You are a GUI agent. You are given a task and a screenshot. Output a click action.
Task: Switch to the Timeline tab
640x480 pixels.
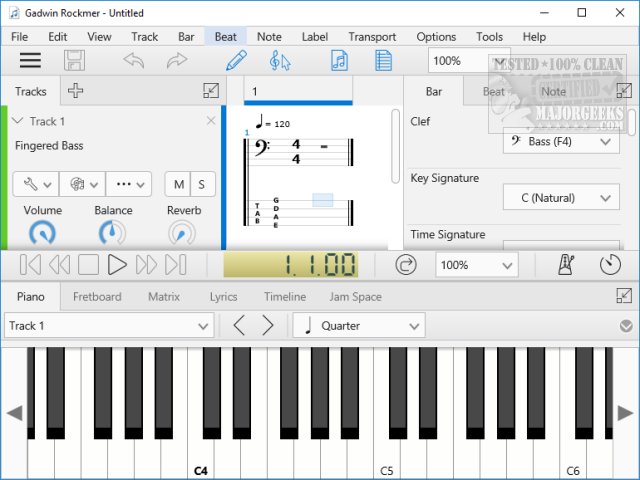point(285,296)
